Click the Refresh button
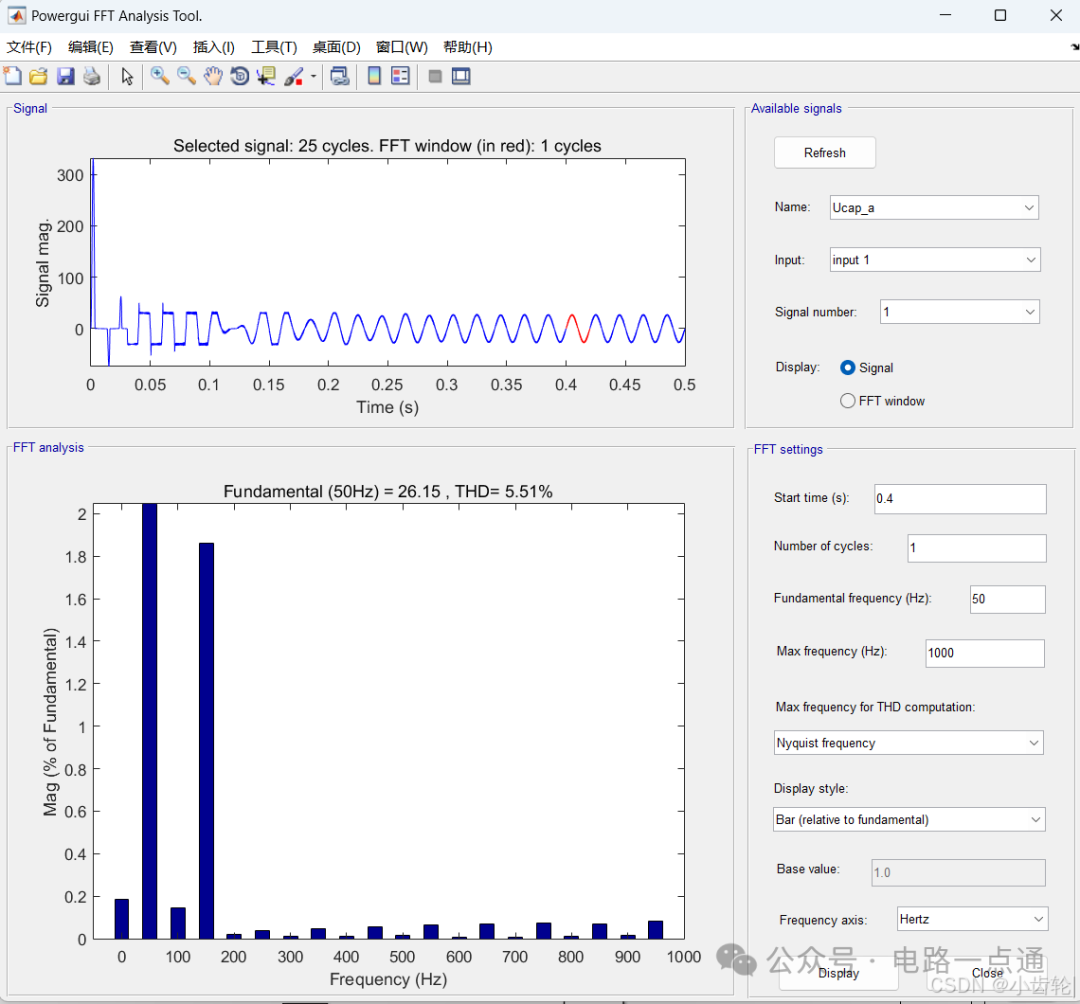Screen dimensions: 1080x1004 pyautogui.click(x=824, y=153)
